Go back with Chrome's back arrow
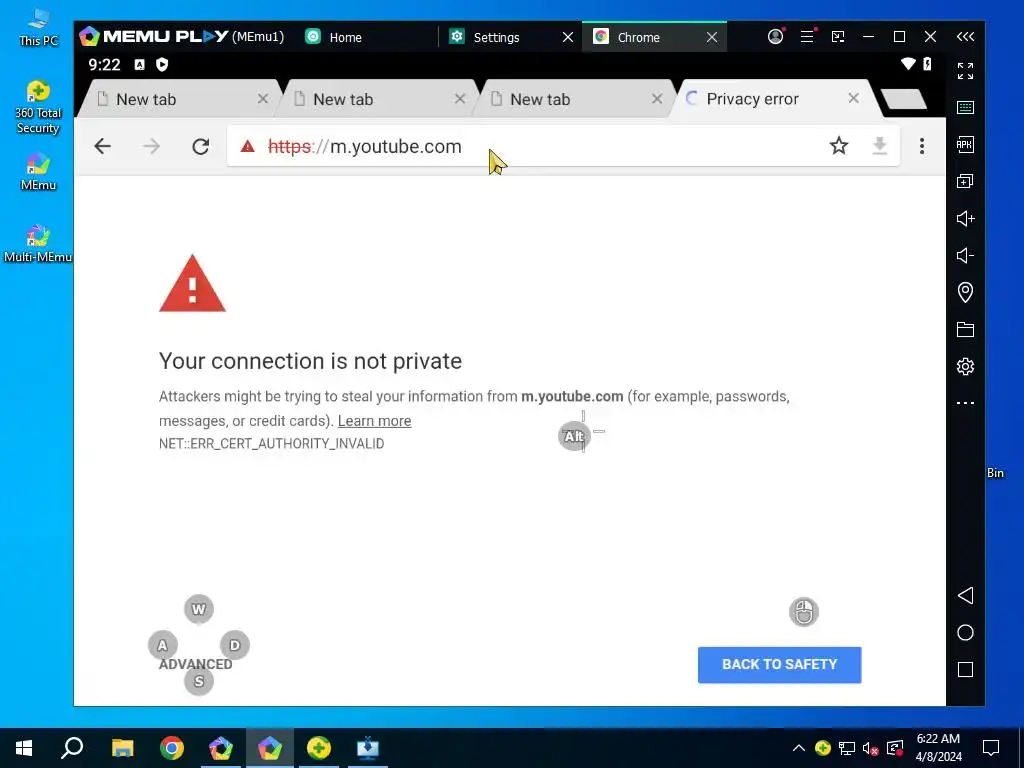 (x=103, y=146)
